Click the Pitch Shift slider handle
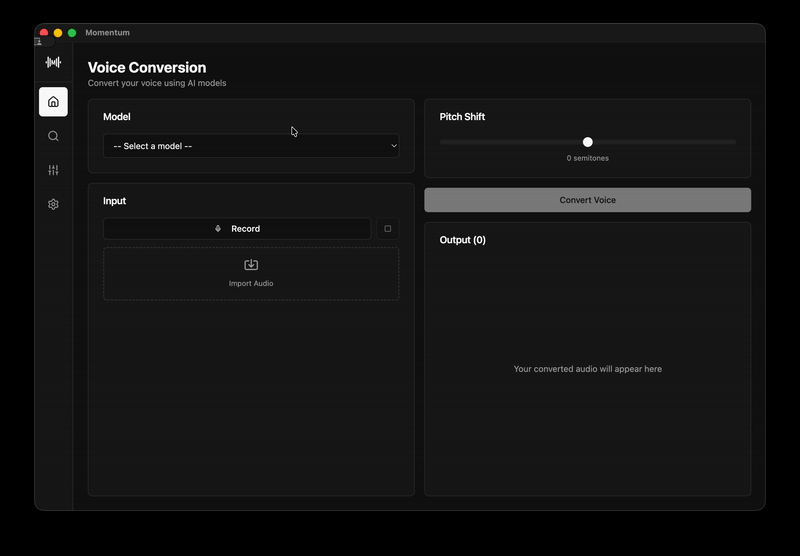 click(588, 142)
